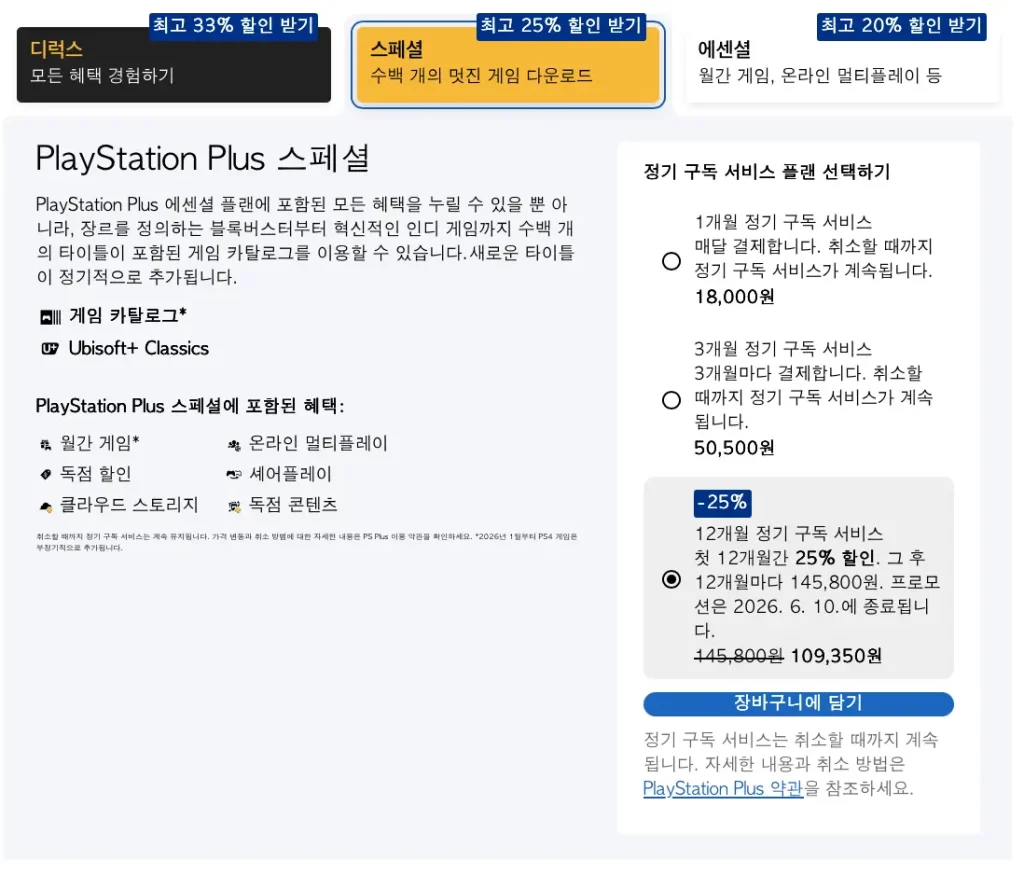This screenshot has height=875, width=1024.
Task: Click the 셰어플레이 benefit text
Action: 291,473
